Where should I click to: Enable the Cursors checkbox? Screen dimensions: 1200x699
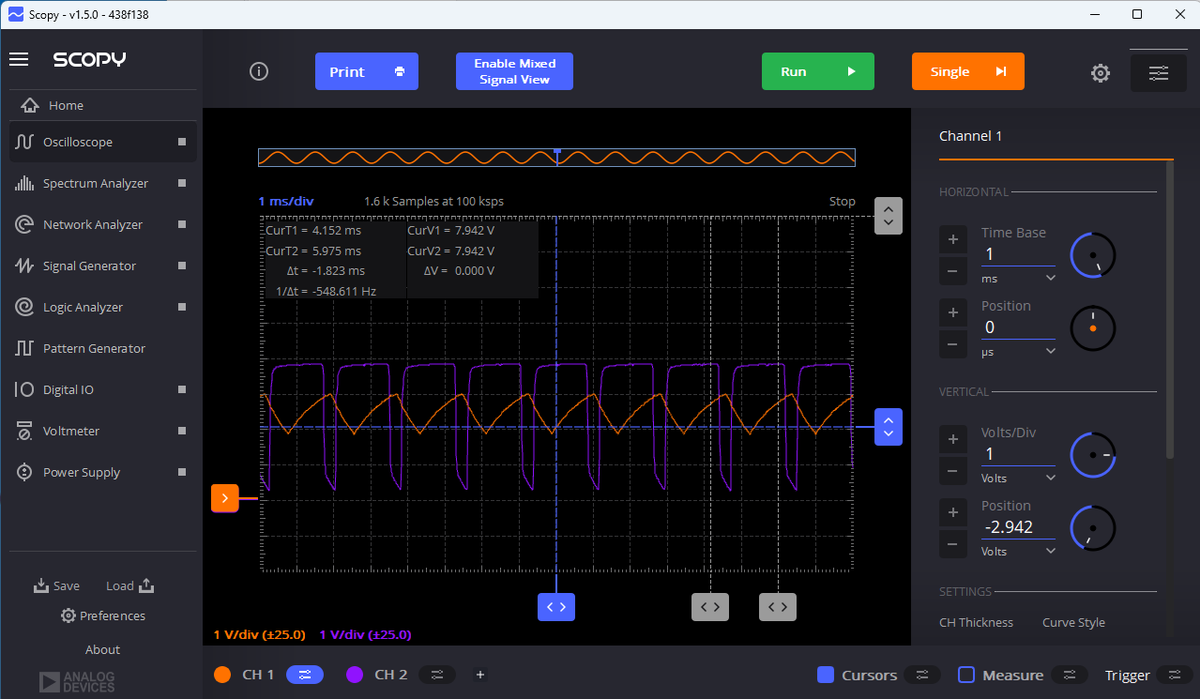pos(825,675)
